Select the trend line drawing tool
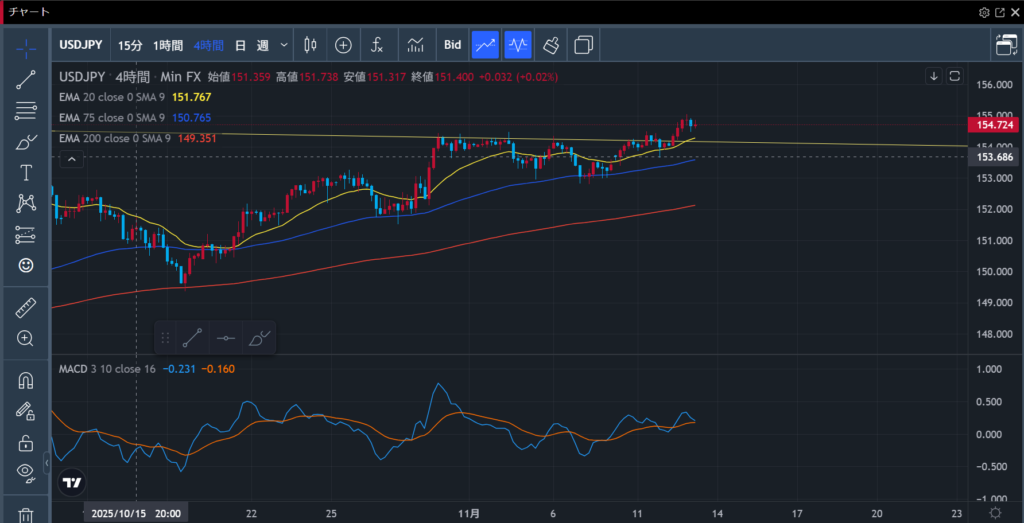This screenshot has width=1024, height=523. pos(26,79)
